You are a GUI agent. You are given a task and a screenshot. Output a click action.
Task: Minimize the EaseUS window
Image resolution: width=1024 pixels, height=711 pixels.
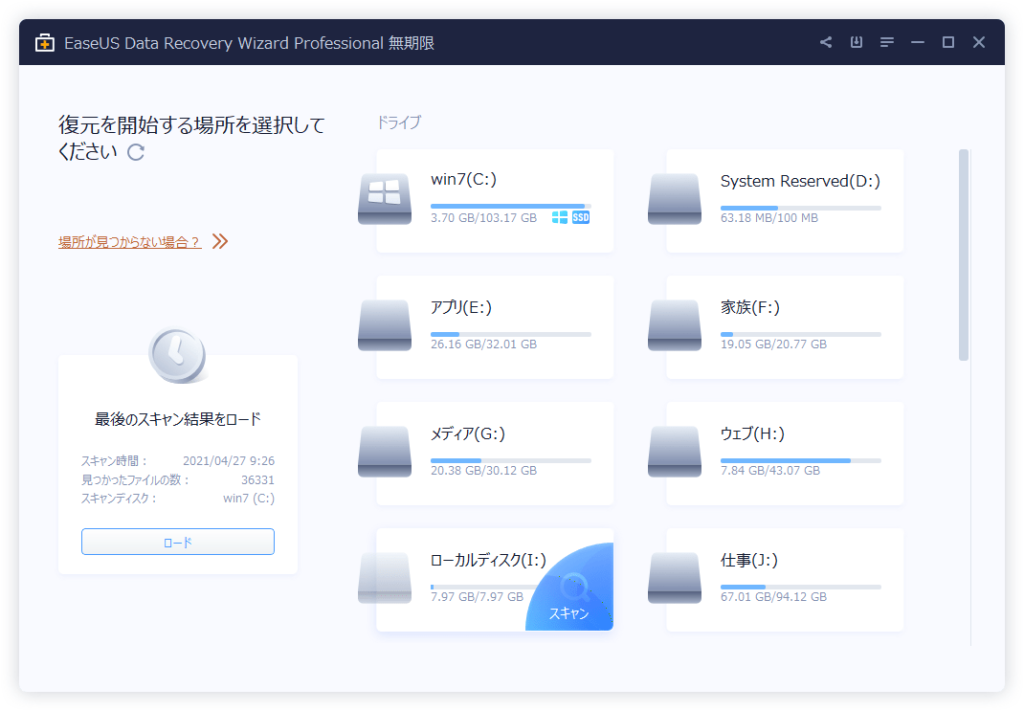[x=918, y=42]
